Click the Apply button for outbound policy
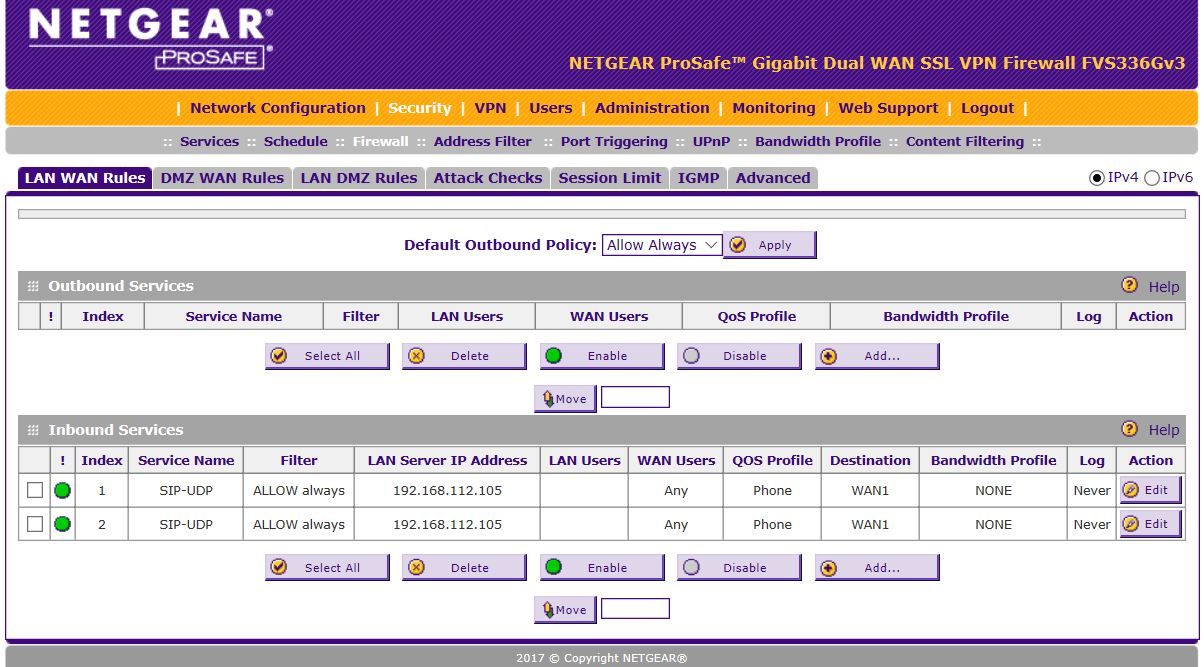 point(770,245)
